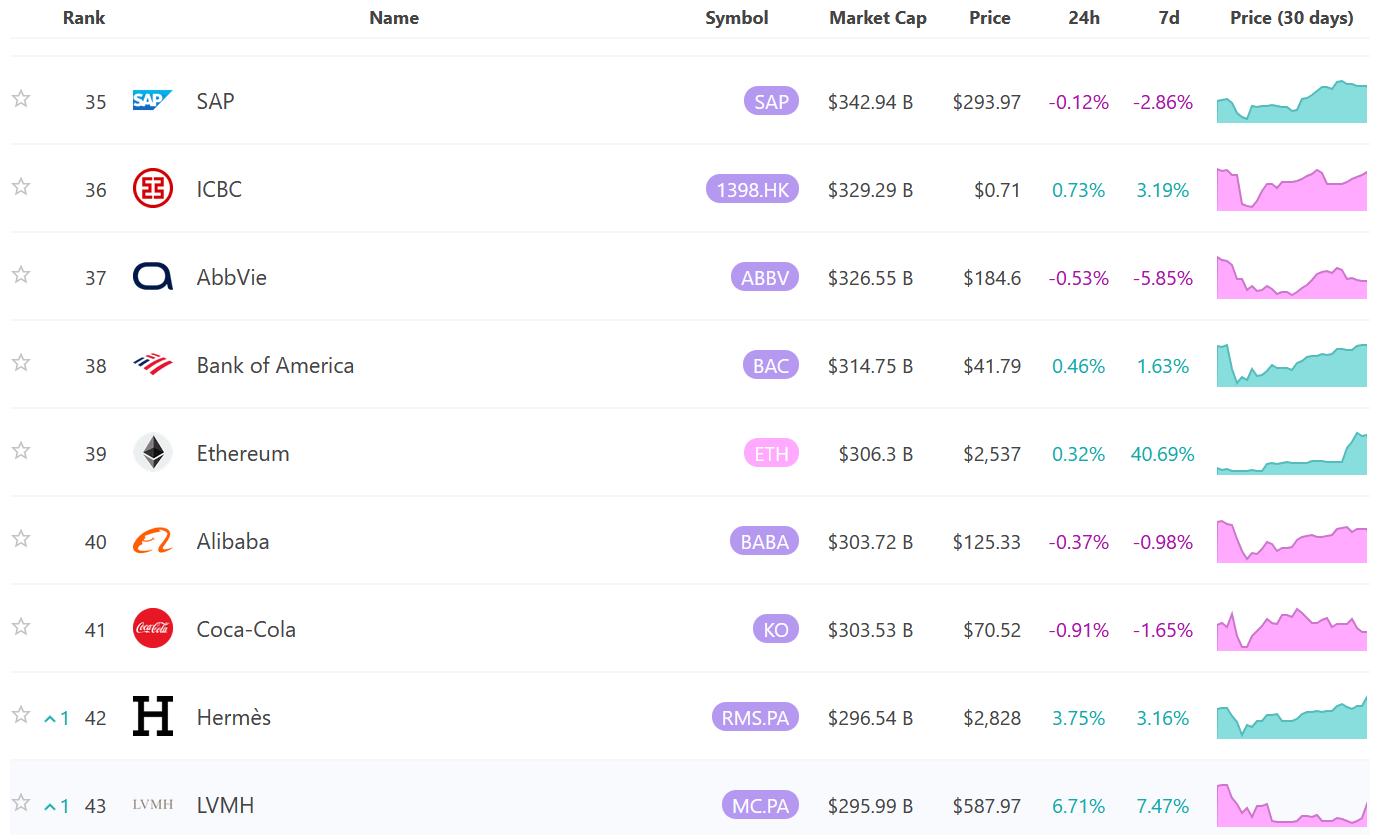Click Ethereum 7d value 40.69%
This screenshot has width=1378, height=835.
coord(1163,454)
